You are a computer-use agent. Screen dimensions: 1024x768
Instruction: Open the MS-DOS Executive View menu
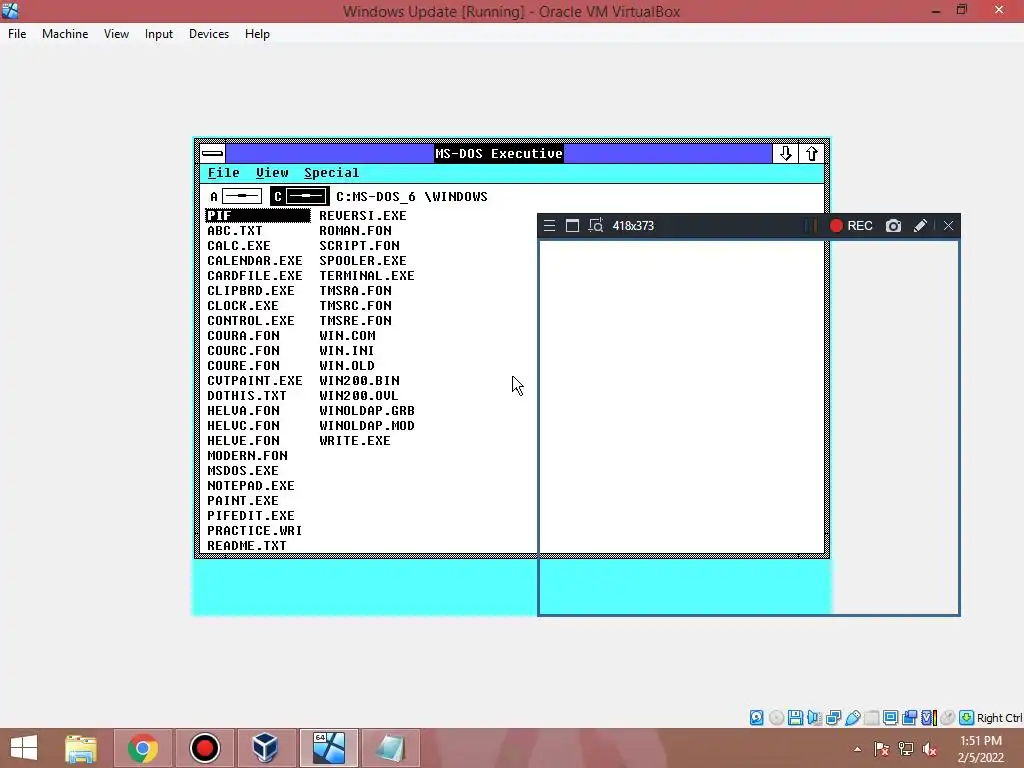(x=272, y=173)
